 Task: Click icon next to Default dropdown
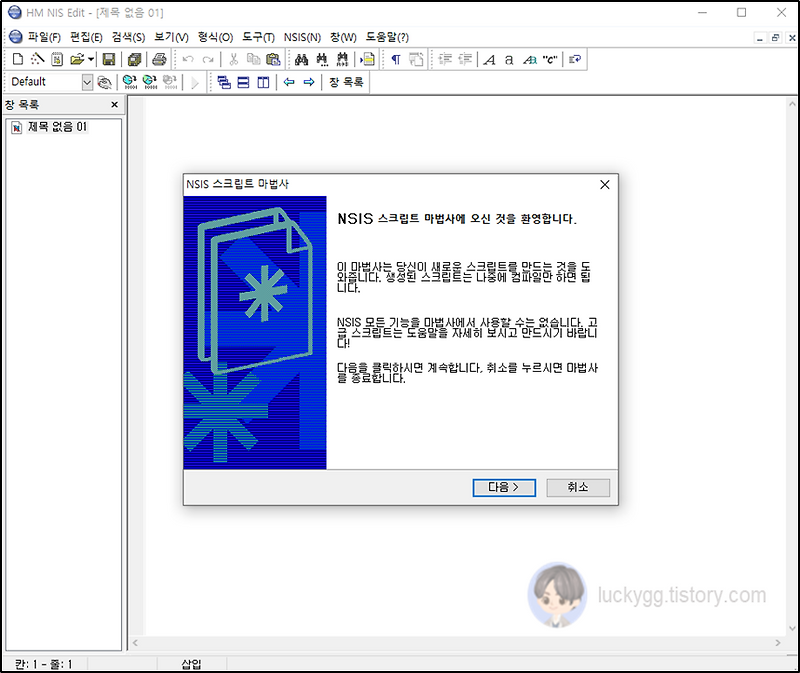[x=104, y=82]
